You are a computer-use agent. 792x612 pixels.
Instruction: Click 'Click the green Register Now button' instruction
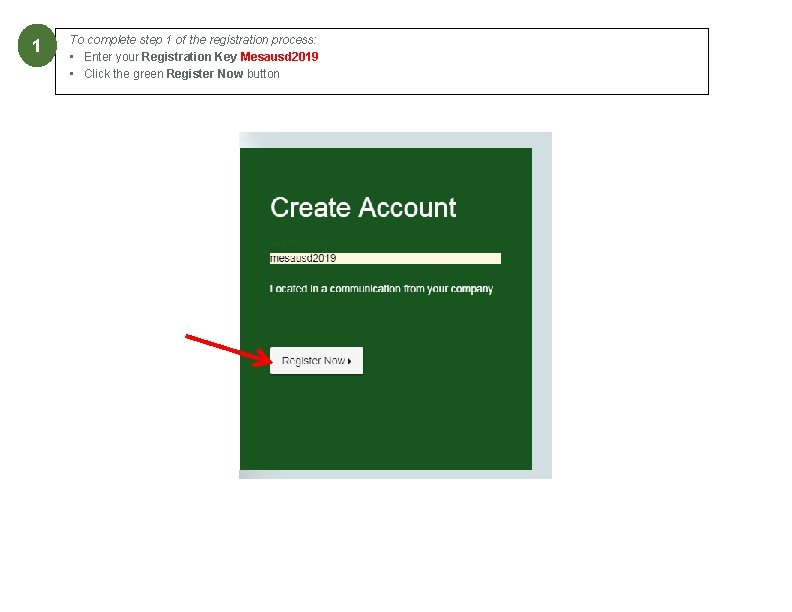[182, 74]
